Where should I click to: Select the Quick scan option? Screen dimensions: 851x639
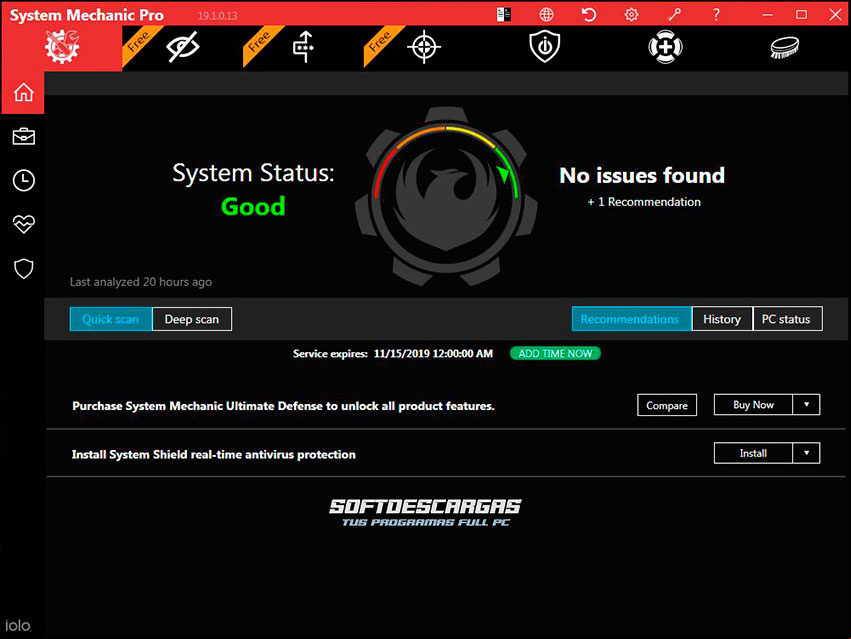[x=111, y=319]
